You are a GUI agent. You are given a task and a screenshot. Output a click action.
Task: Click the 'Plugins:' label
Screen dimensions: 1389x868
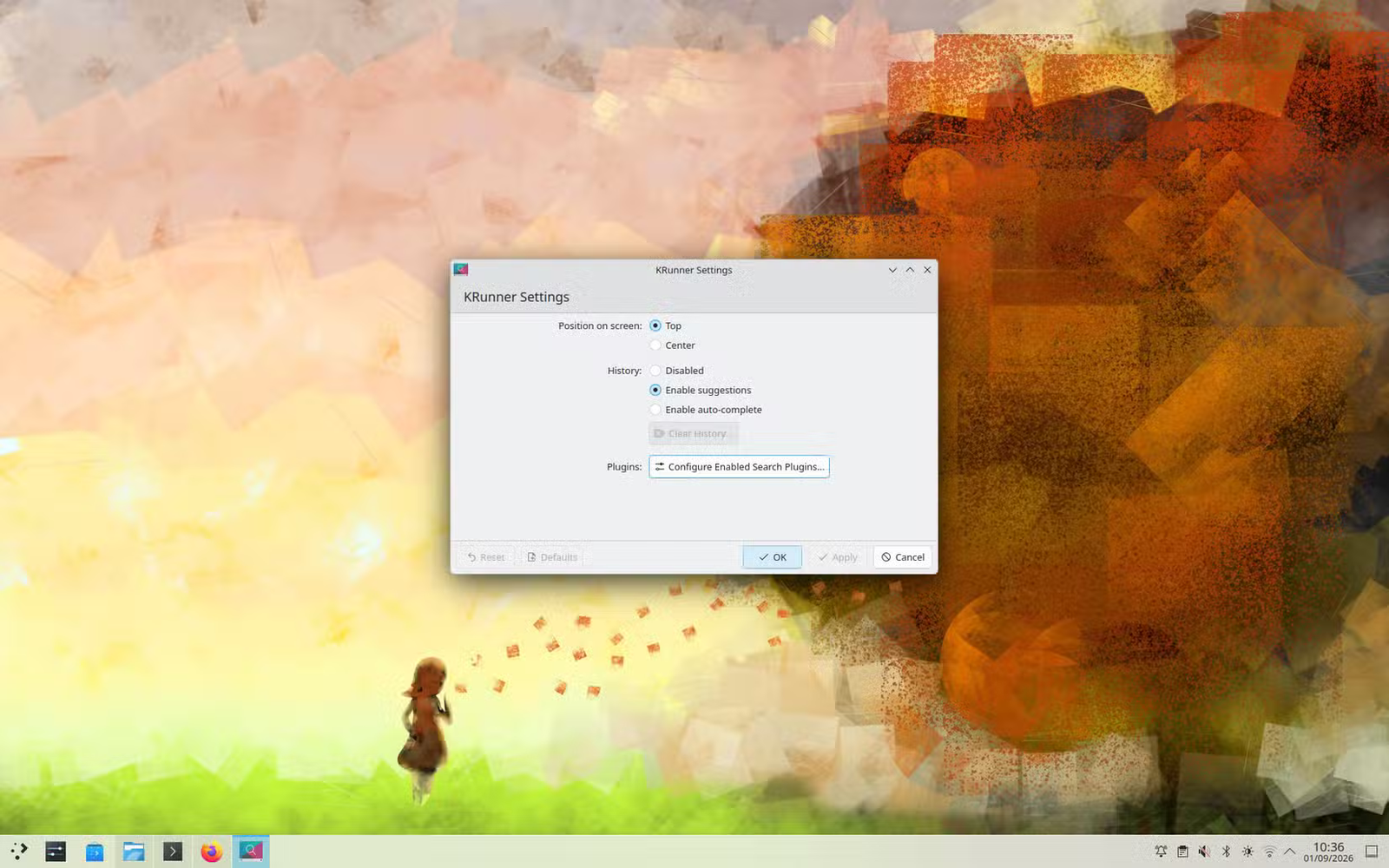[624, 467]
